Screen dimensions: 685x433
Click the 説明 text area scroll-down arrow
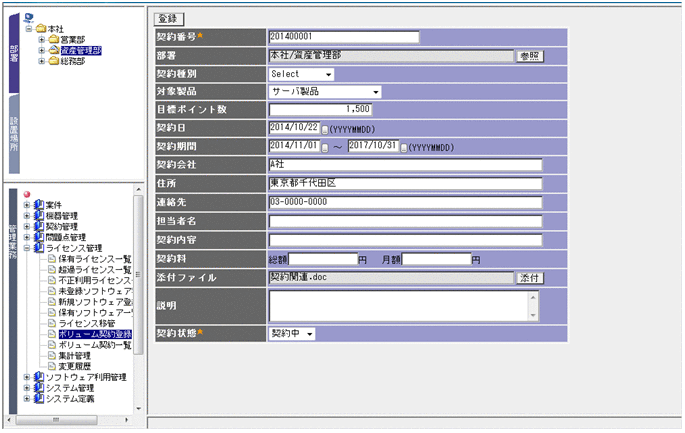(533, 316)
